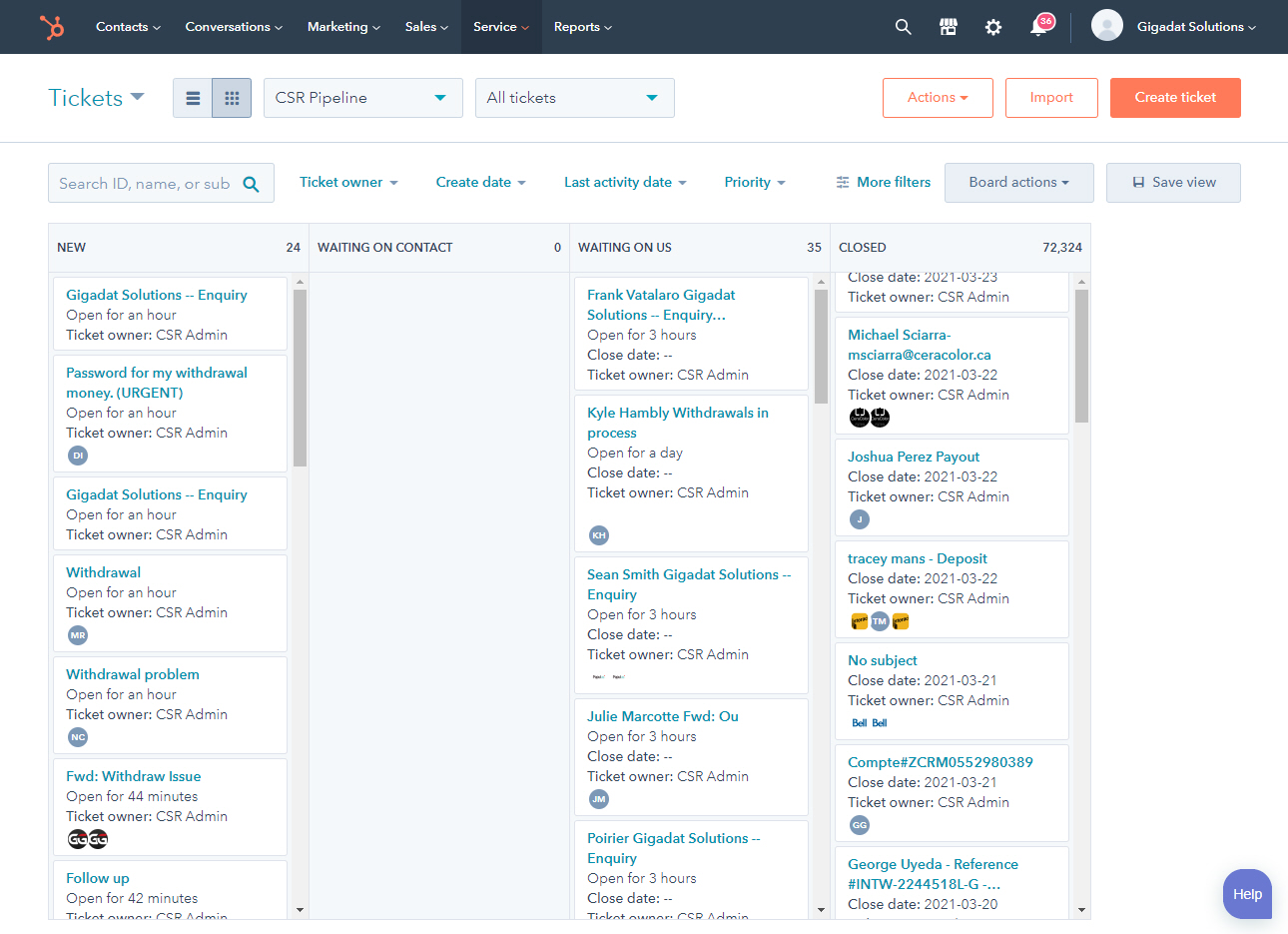
Task: Open the Tickets object dropdown
Action: [x=97, y=98]
